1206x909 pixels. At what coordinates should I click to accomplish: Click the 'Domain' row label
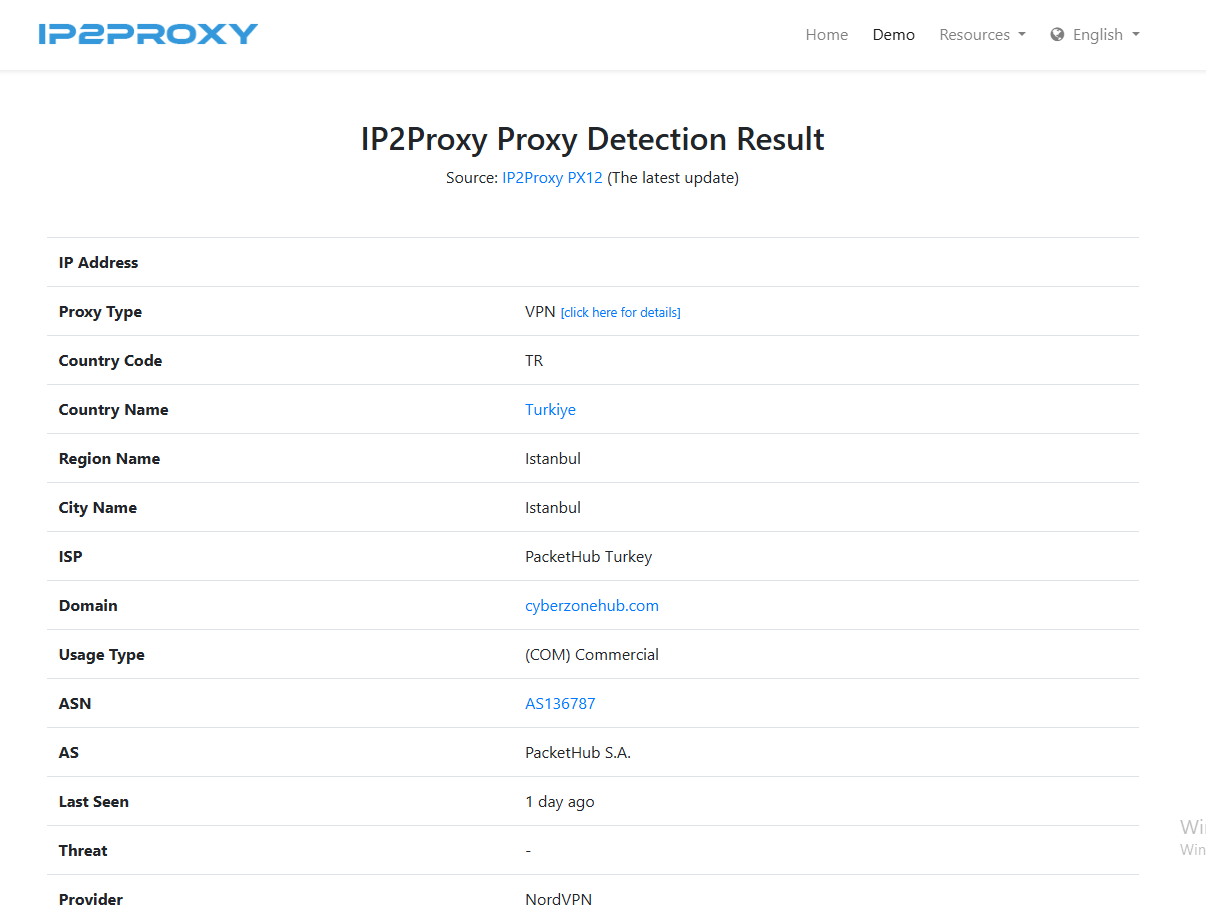(x=88, y=606)
